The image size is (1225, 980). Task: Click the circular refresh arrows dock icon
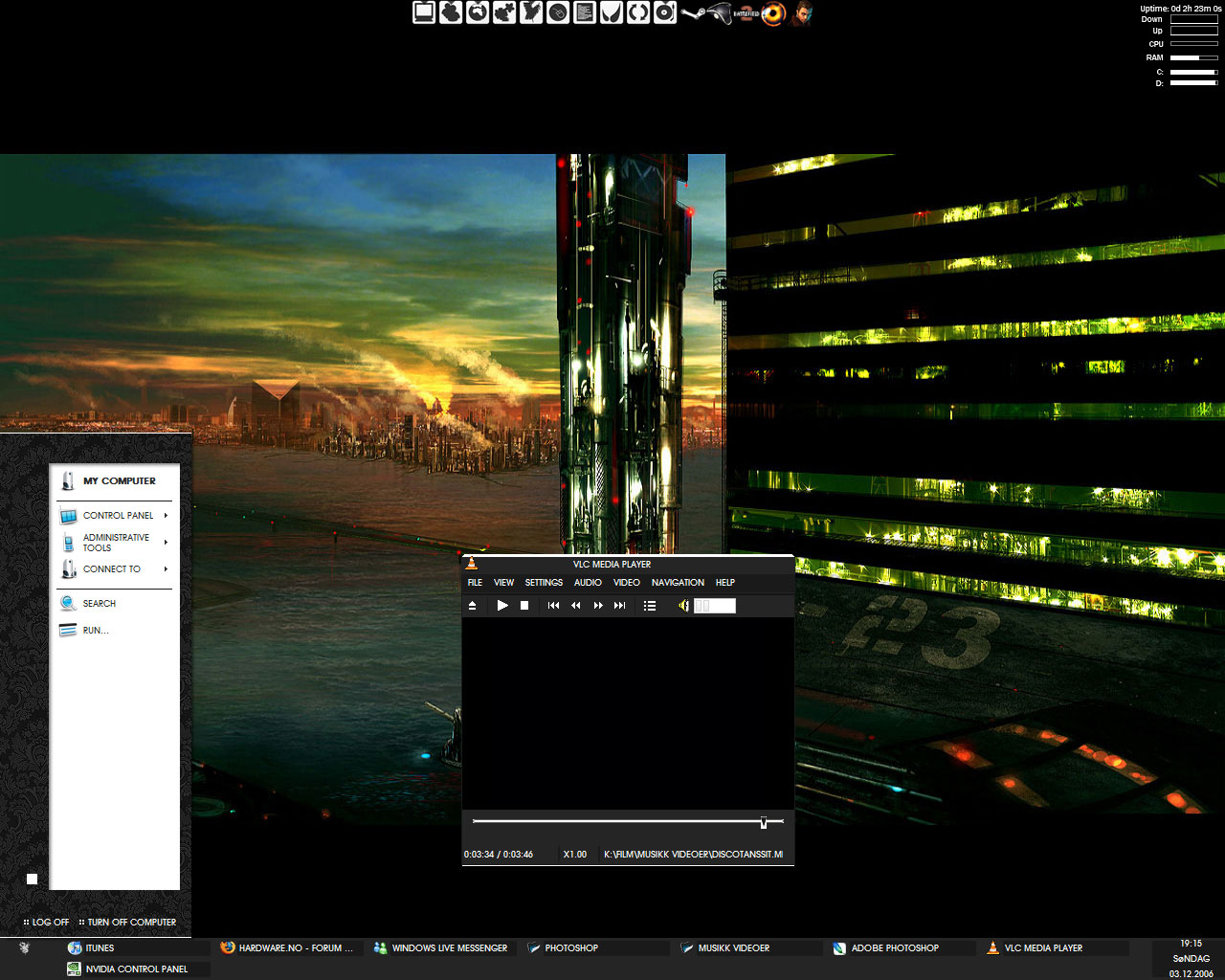tap(638, 12)
